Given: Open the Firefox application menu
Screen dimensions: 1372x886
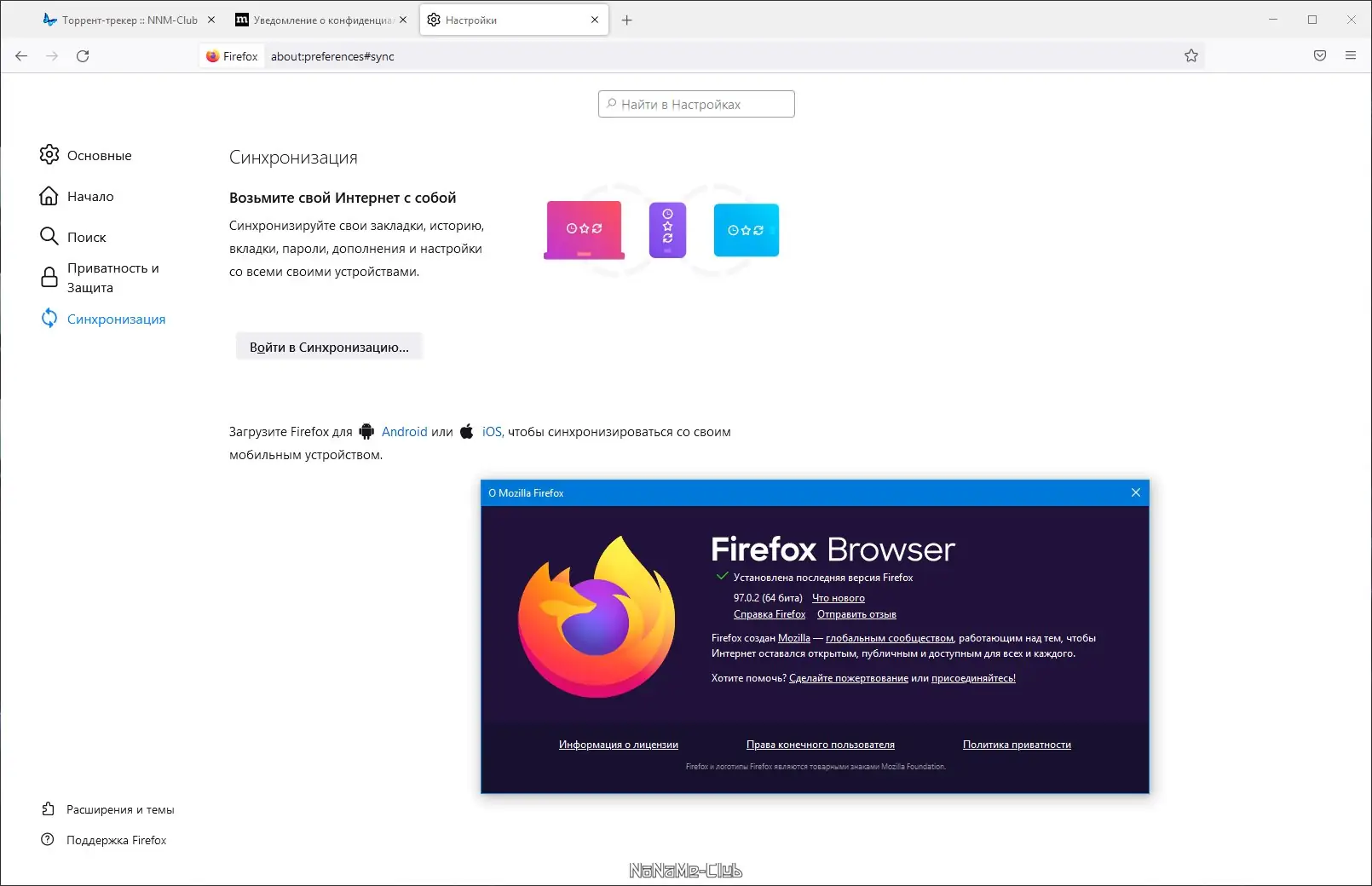Looking at the screenshot, I should pyautogui.click(x=1351, y=55).
